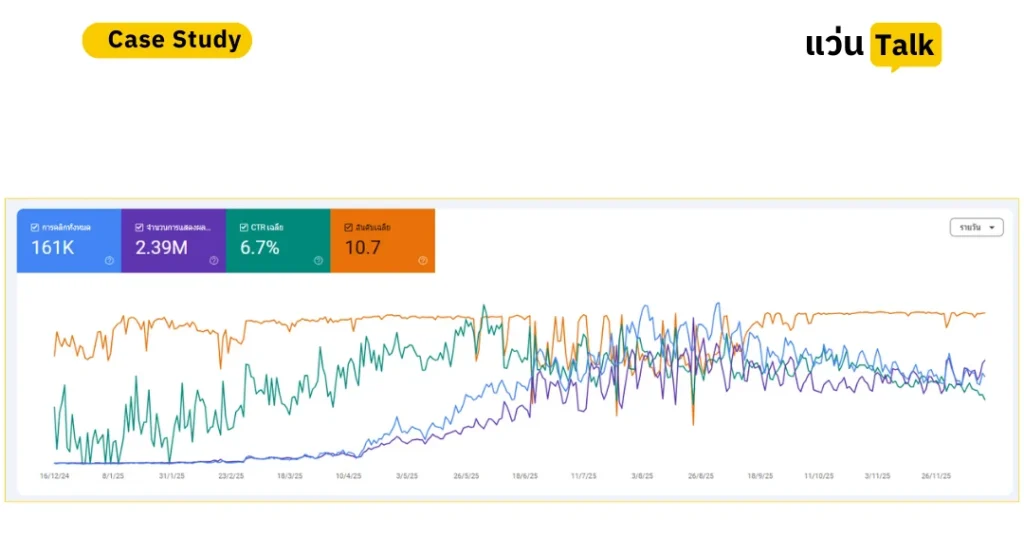This screenshot has height=536, width=1024.
Task: Click the 16/12/24 start date label
Action: [54, 476]
